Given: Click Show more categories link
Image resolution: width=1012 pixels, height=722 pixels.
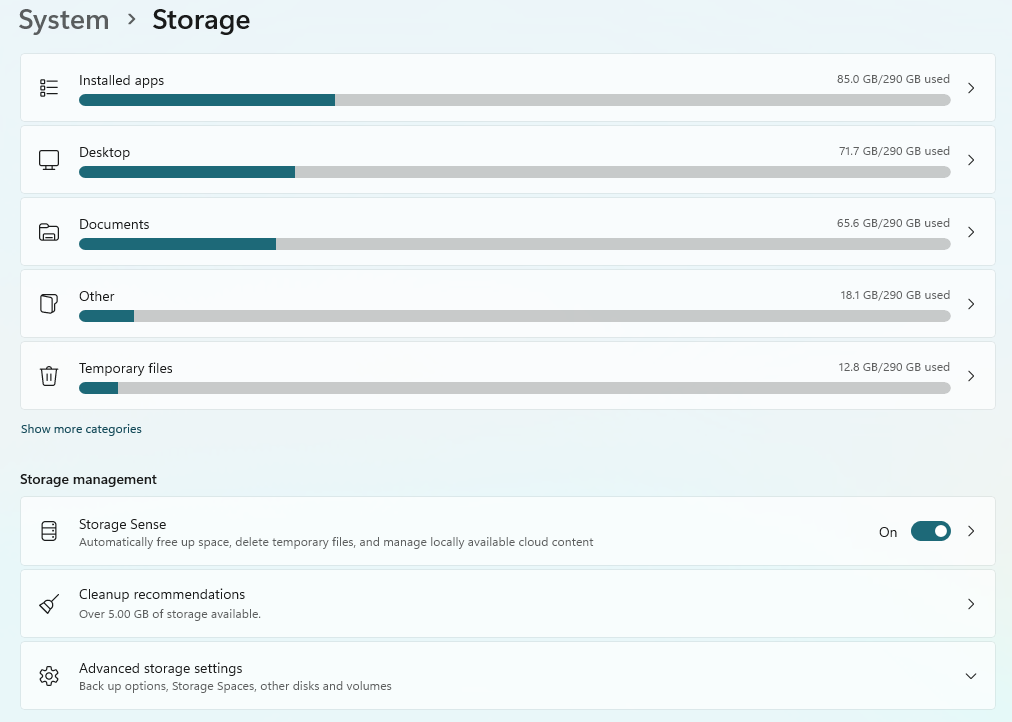Looking at the screenshot, I should 81,429.
